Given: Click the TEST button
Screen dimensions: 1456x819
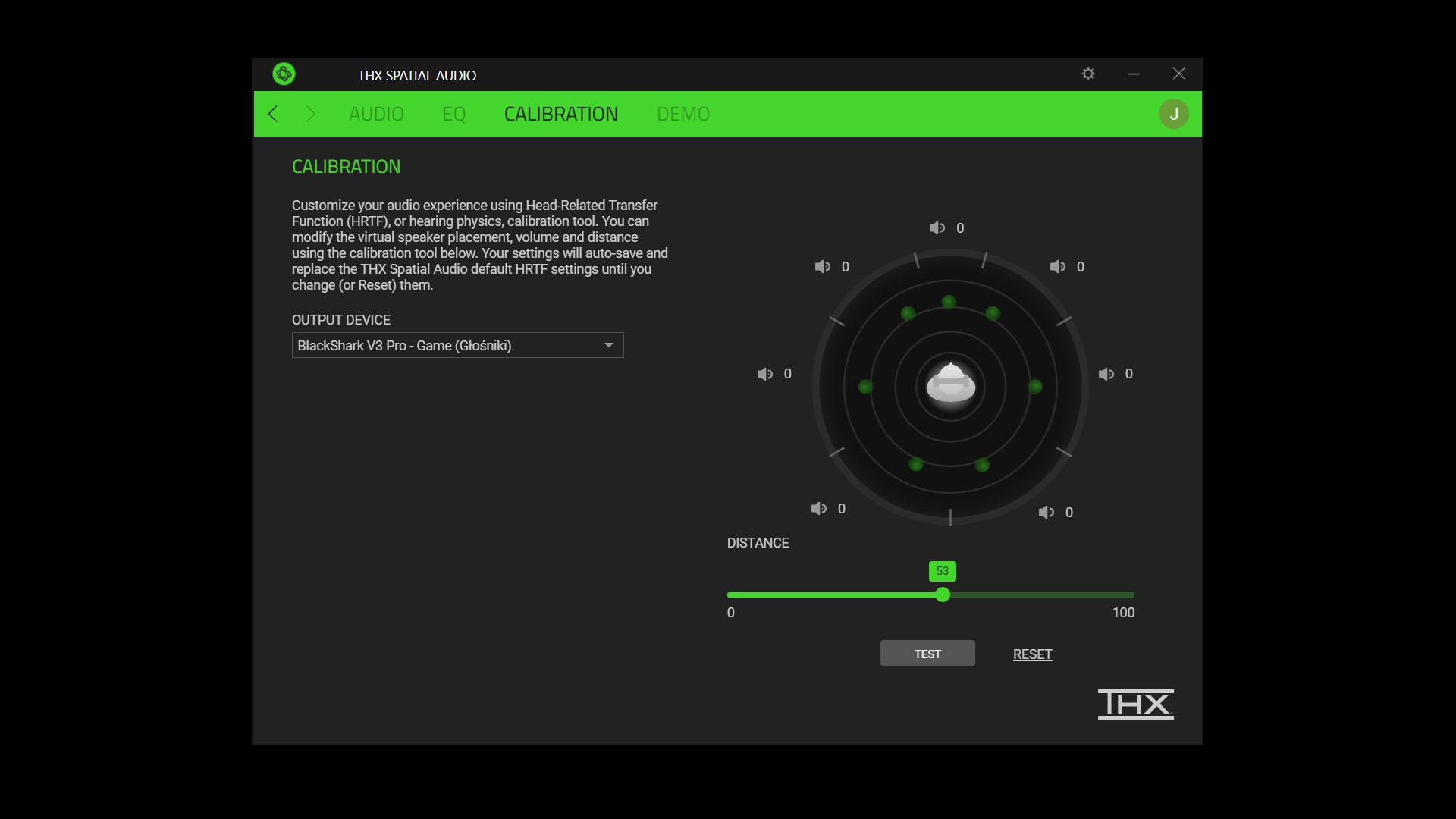Looking at the screenshot, I should (927, 653).
